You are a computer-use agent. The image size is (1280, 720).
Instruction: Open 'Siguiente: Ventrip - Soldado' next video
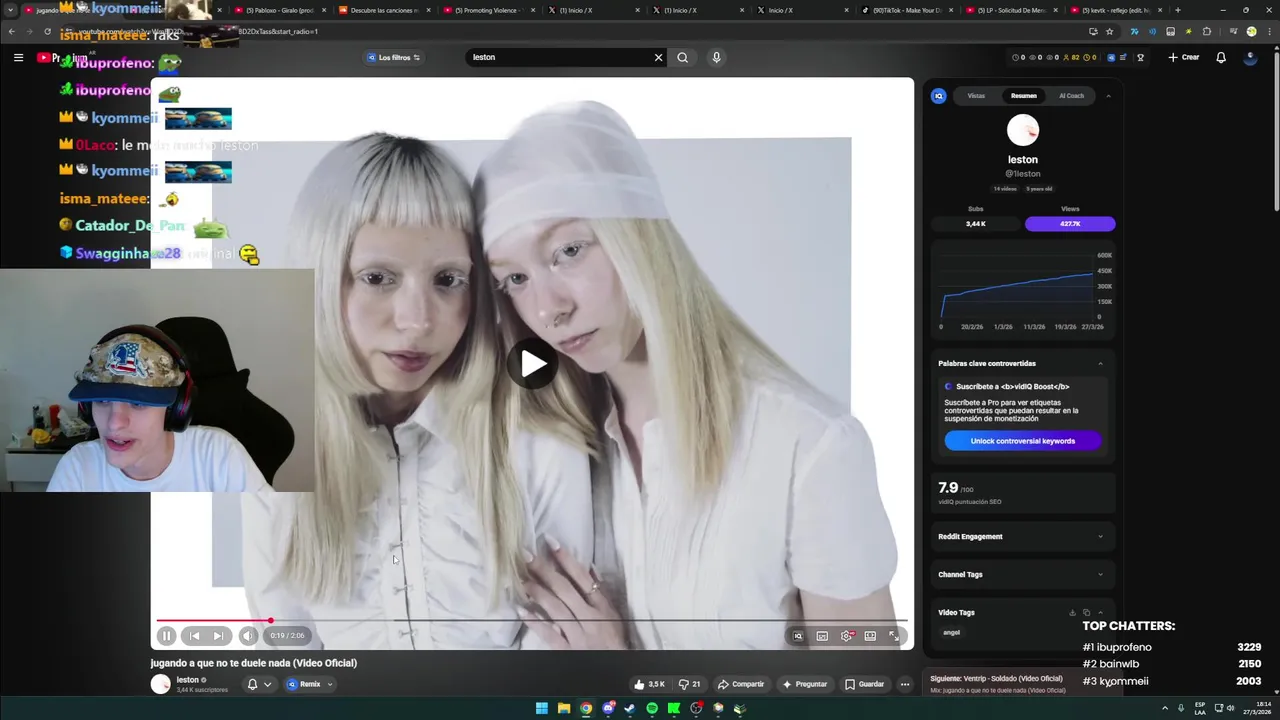point(996,678)
